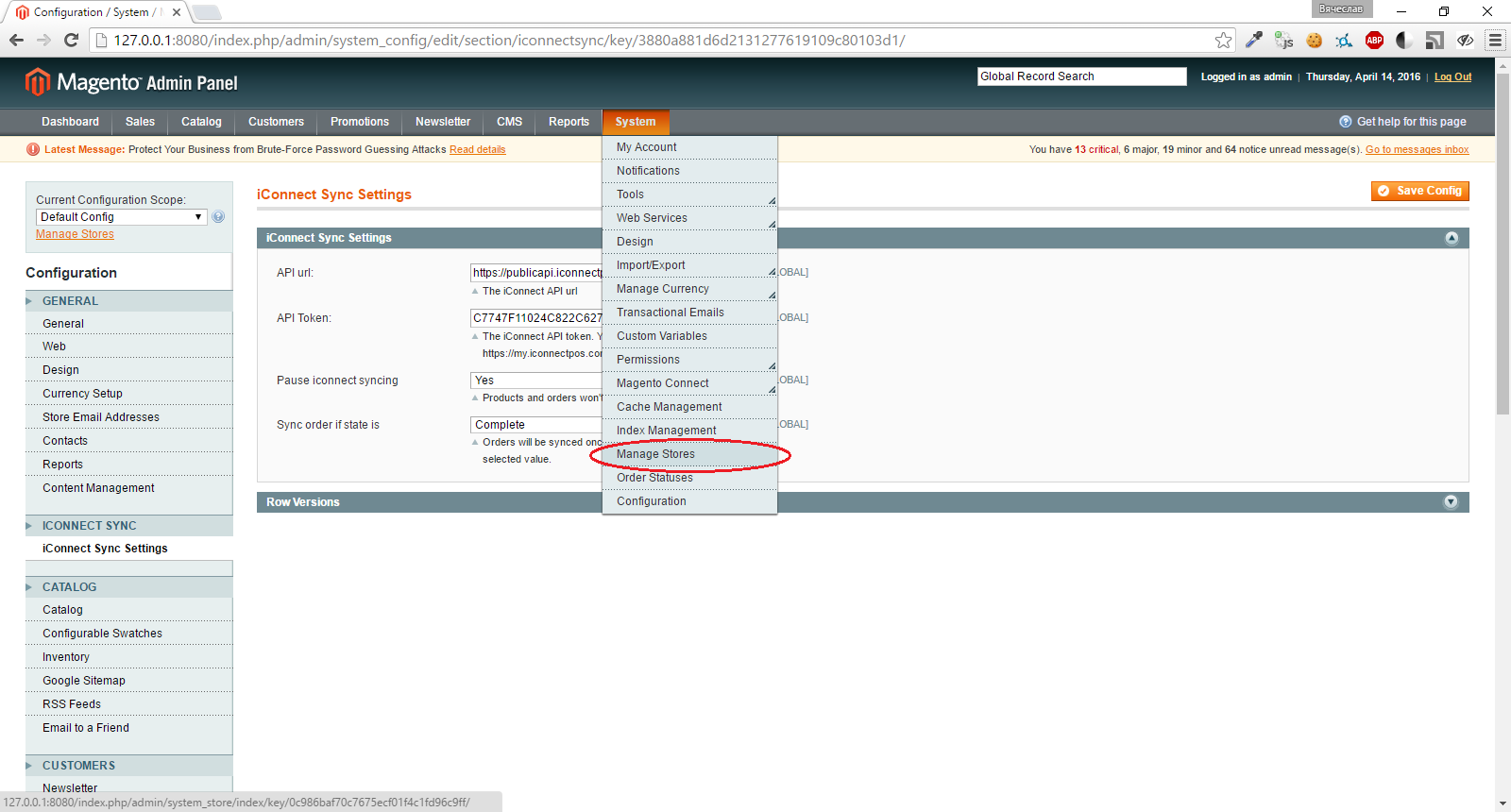Click the API Token input field
The width and height of the screenshot is (1511, 812).
pyautogui.click(x=536, y=318)
